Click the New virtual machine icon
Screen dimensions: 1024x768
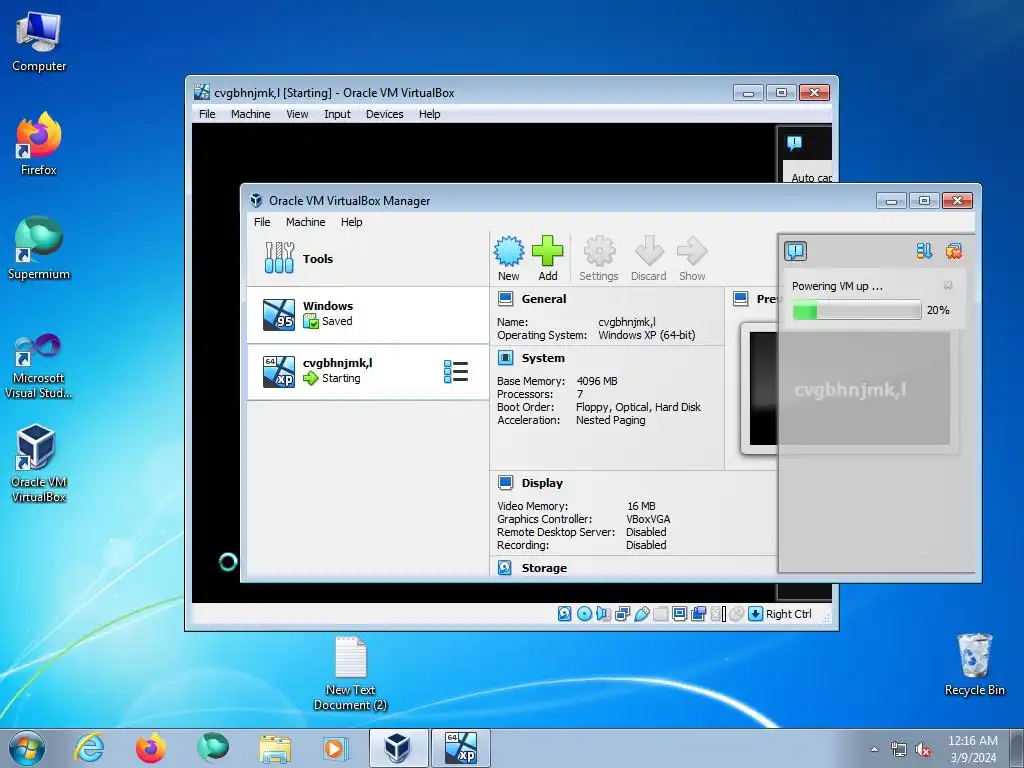[509, 251]
